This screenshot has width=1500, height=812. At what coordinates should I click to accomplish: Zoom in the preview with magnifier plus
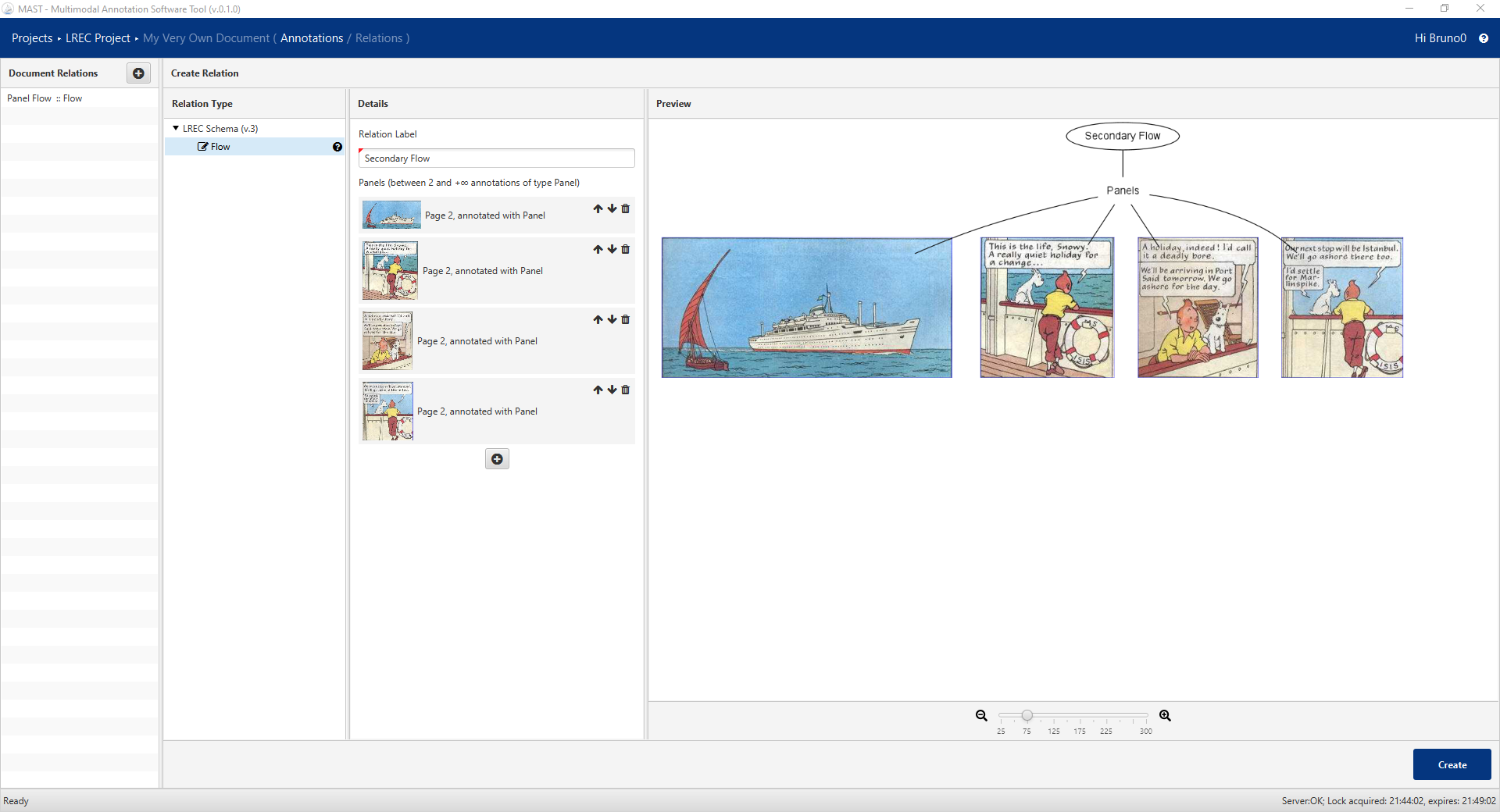coord(1165,716)
